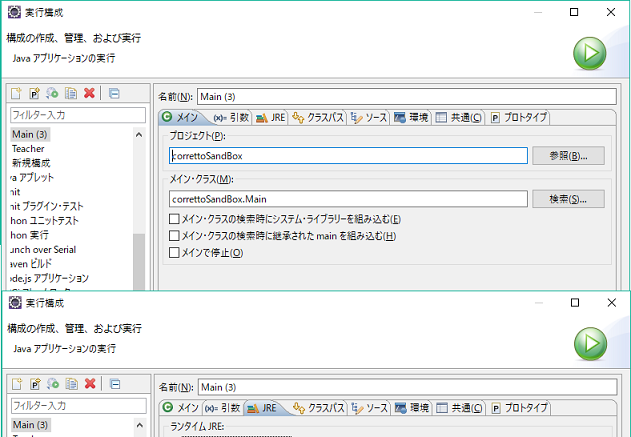Open 引数 tab in upper window

(x=231, y=117)
